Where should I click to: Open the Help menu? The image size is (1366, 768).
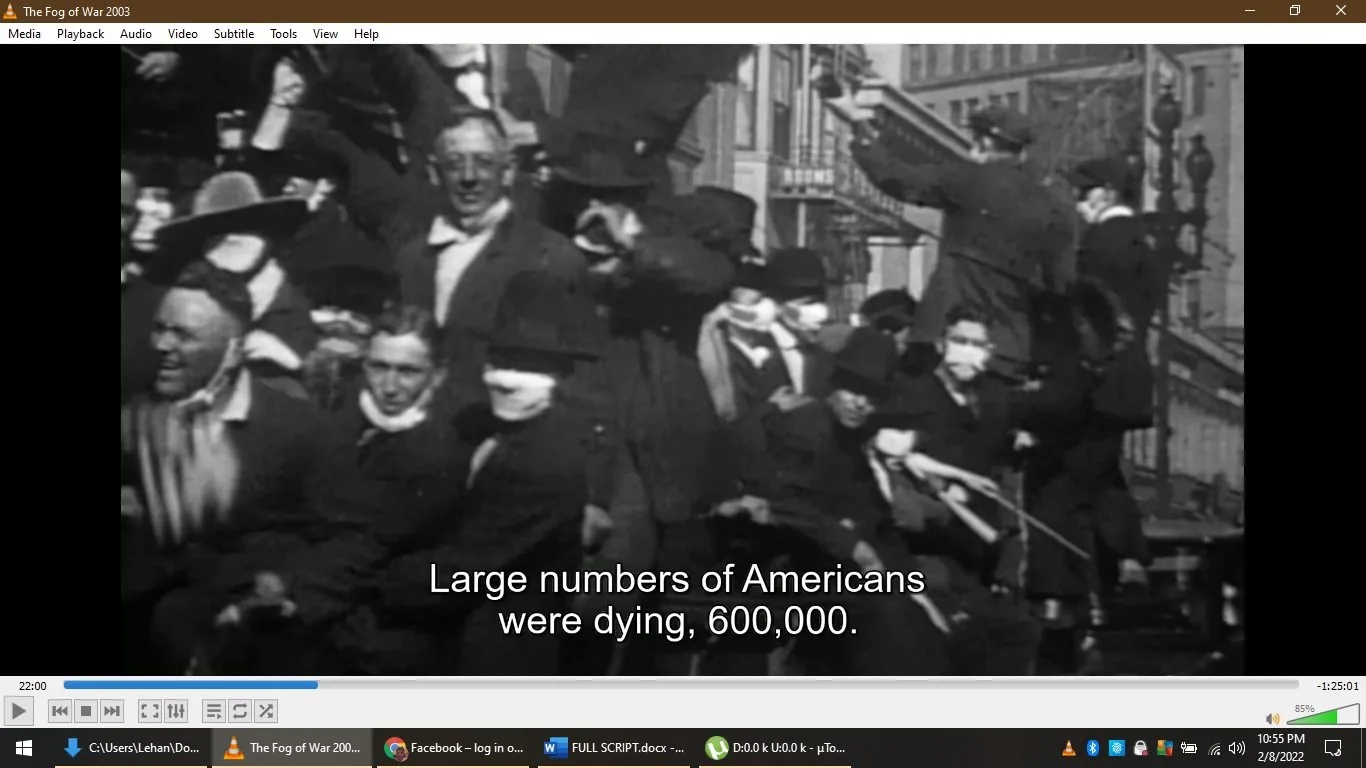367,34
